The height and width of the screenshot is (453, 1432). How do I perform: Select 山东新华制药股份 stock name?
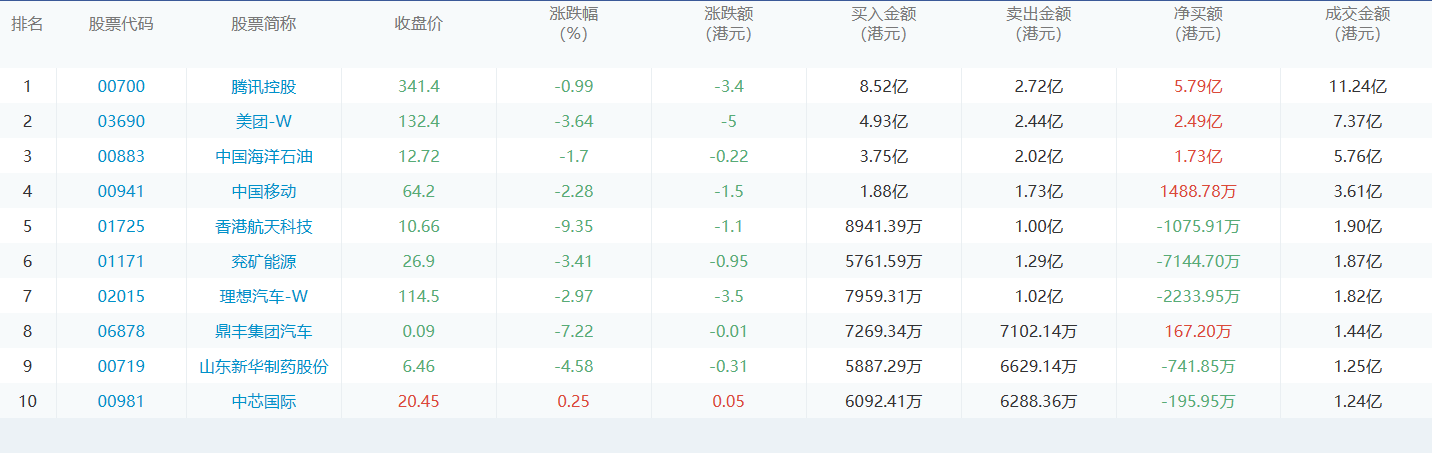point(264,367)
